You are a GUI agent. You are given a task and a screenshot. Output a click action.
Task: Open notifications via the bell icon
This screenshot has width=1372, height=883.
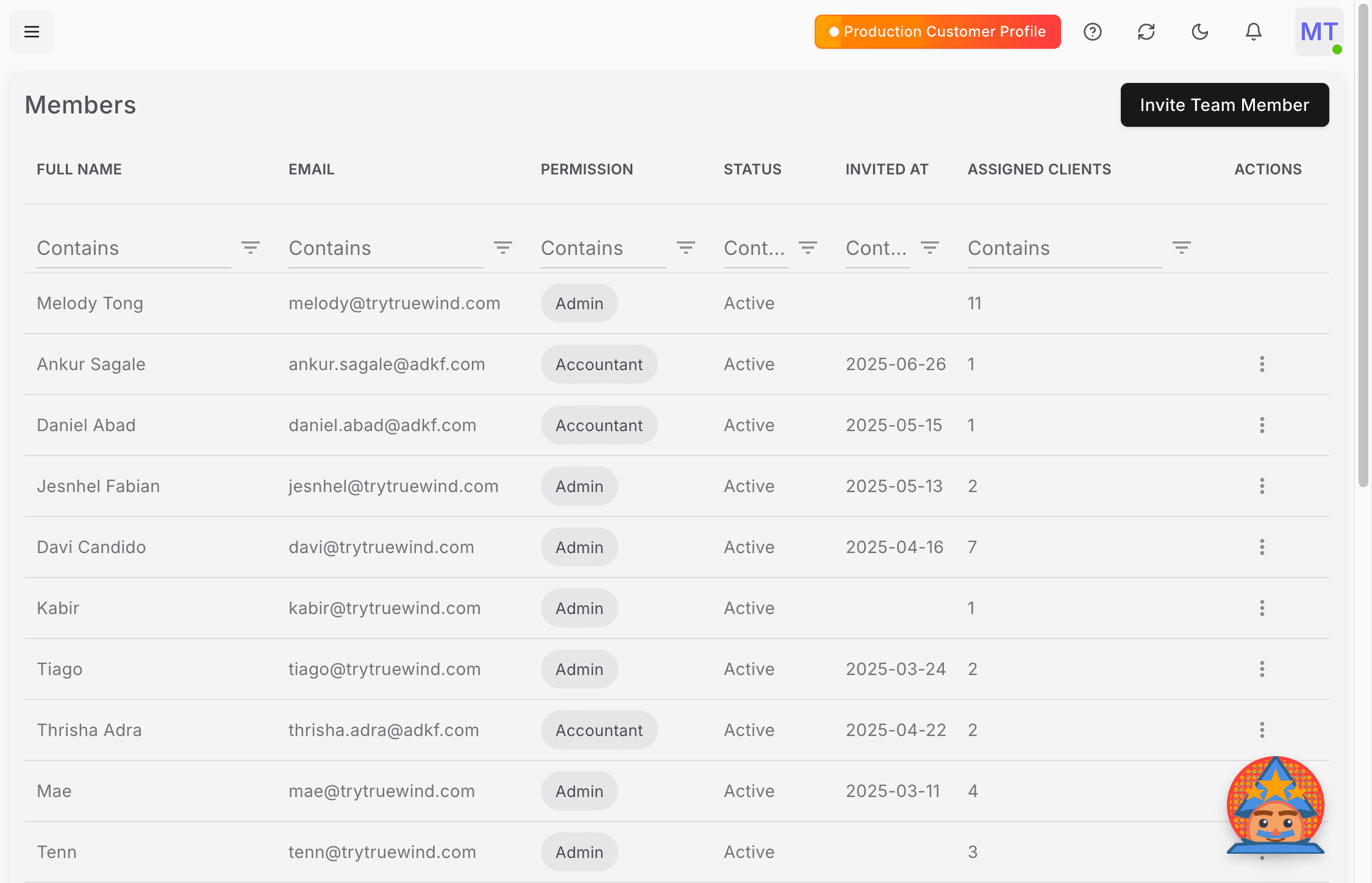(x=1253, y=32)
